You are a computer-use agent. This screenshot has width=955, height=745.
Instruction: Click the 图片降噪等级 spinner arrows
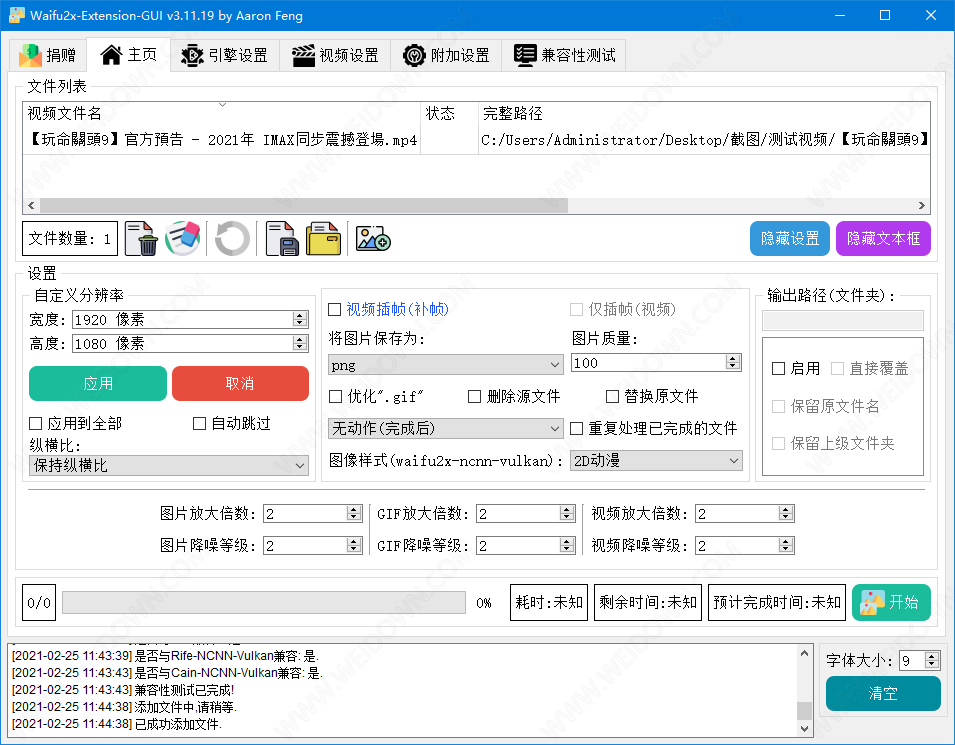[x=353, y=545]
